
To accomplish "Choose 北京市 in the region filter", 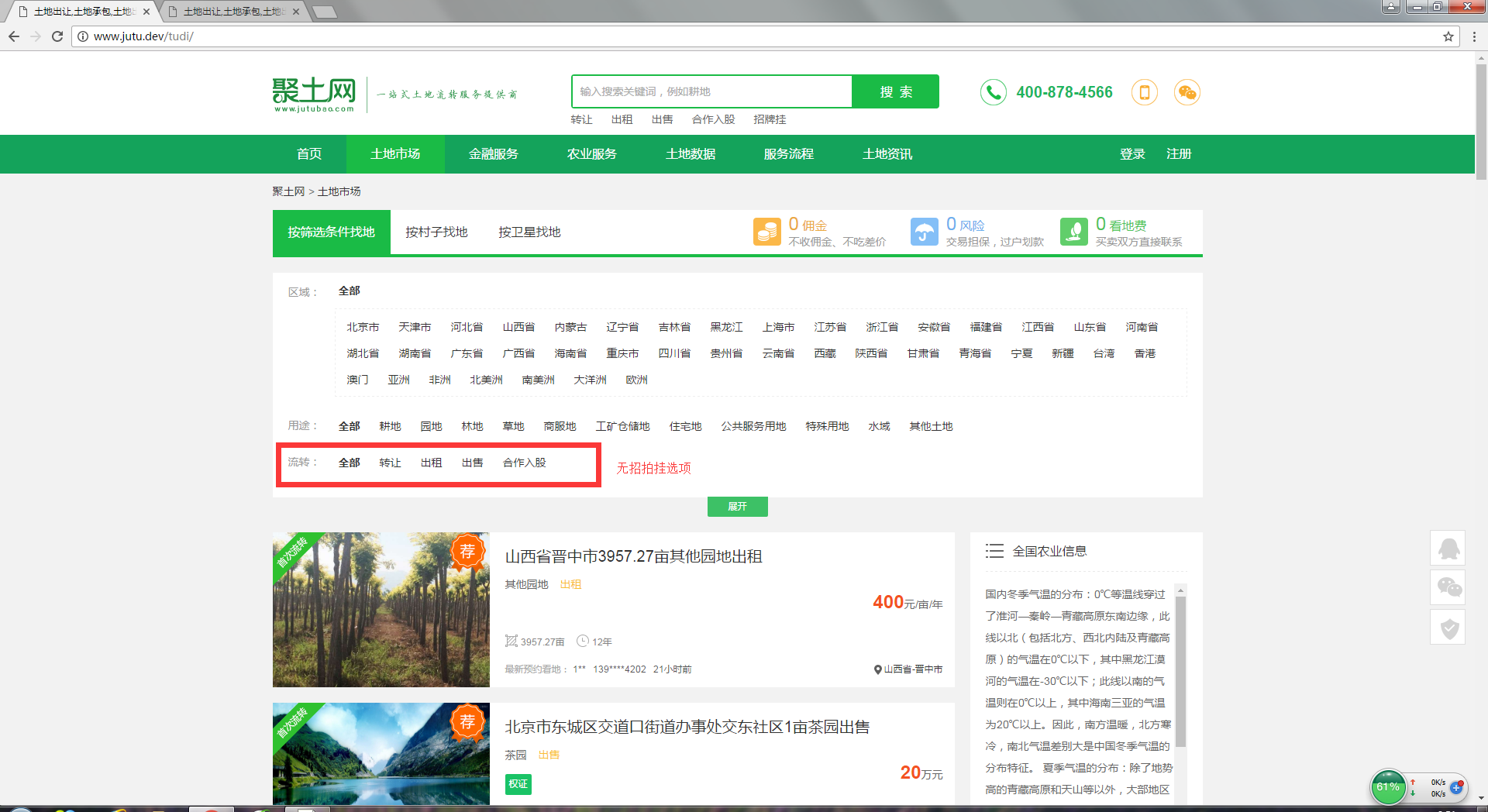I will 363,327.
